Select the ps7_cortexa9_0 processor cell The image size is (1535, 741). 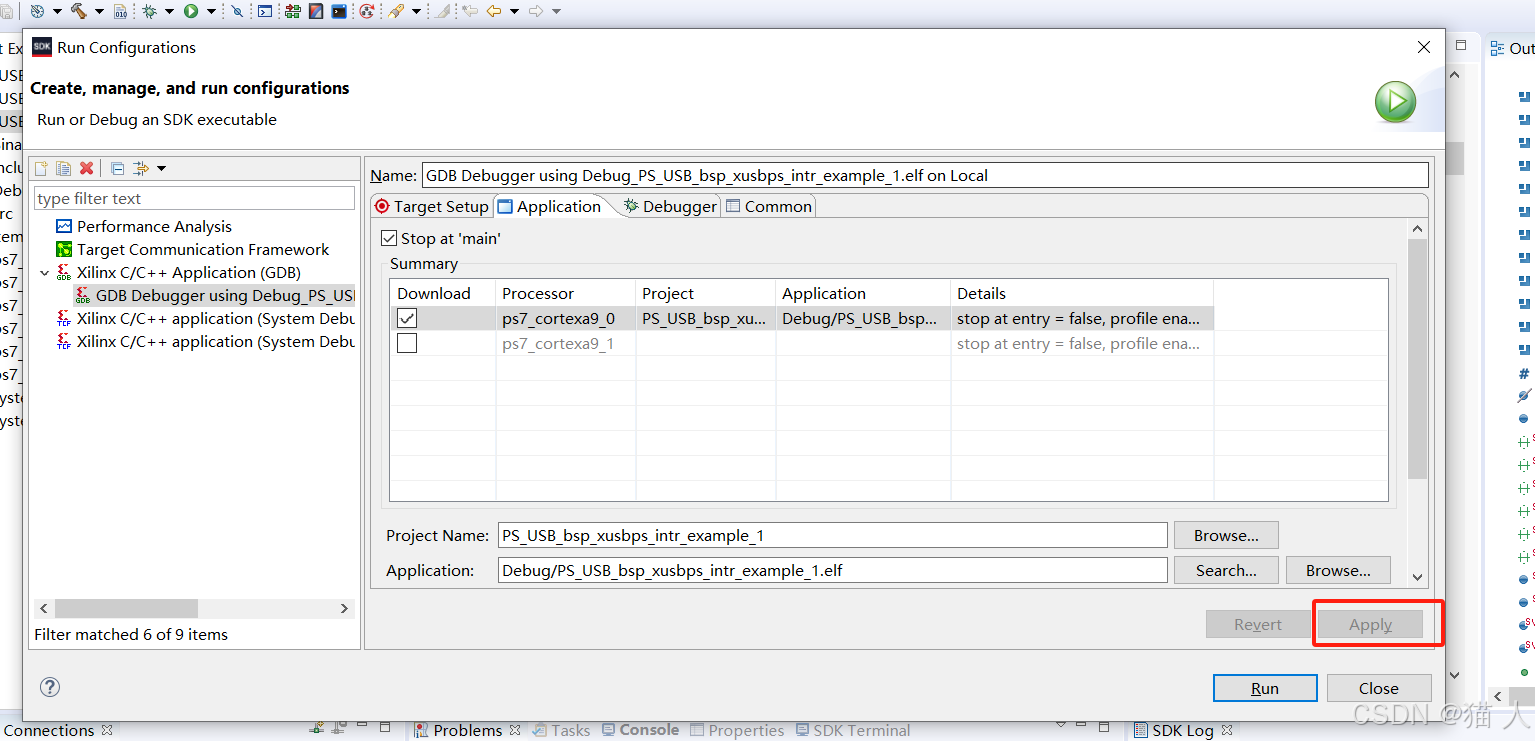(566, 319)
